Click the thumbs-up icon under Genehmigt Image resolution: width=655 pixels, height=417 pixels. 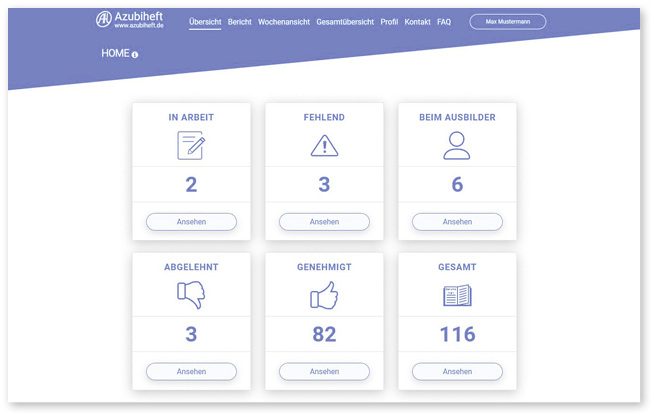(324, 295)
